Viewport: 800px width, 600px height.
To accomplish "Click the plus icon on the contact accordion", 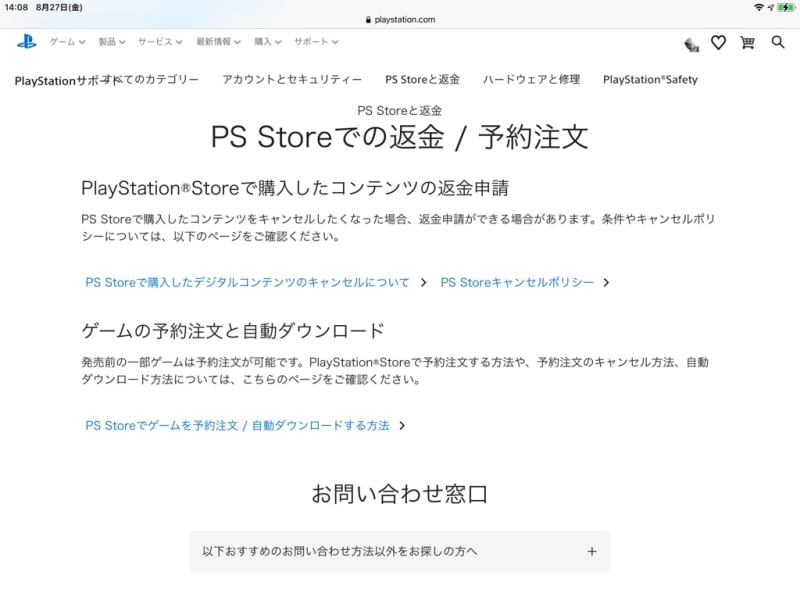I will [x=592, y=551].
